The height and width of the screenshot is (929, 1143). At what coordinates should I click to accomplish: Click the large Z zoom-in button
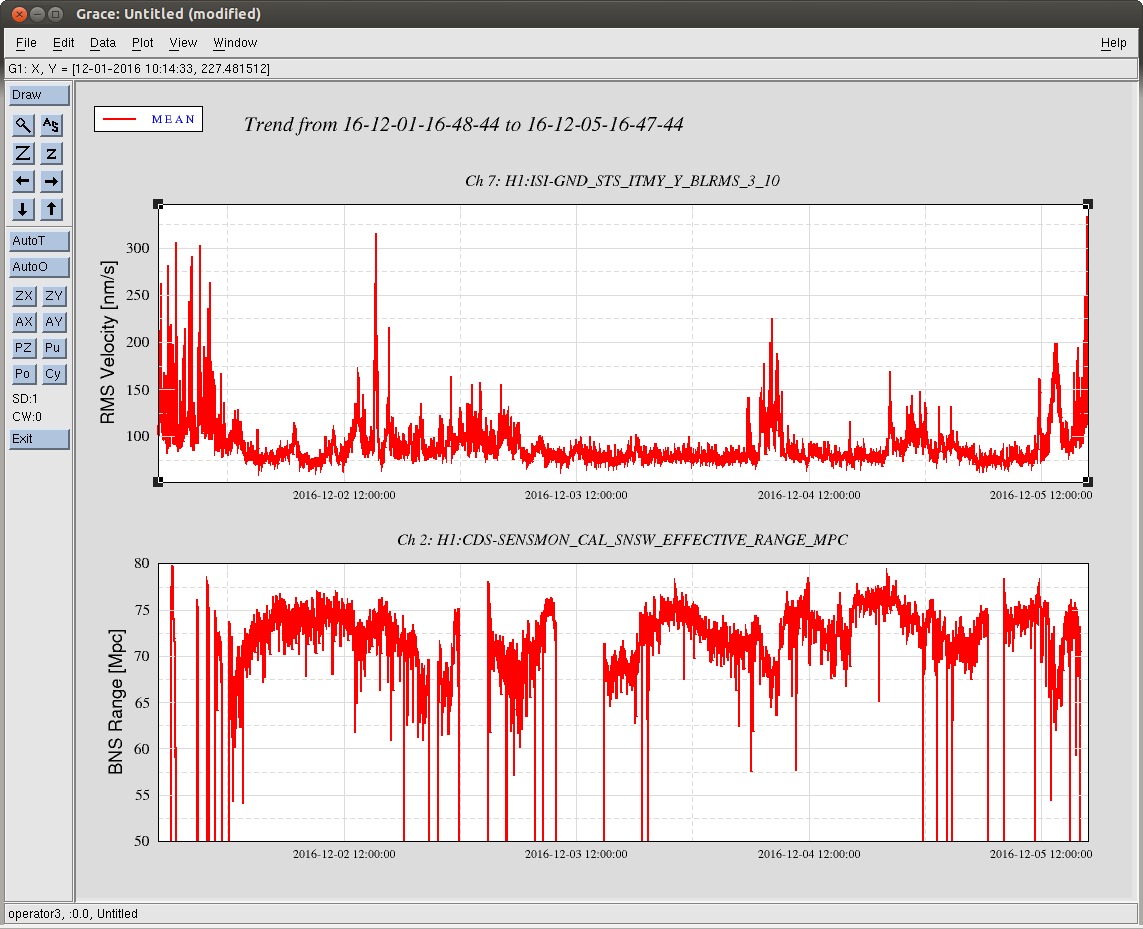click(23, 153)
